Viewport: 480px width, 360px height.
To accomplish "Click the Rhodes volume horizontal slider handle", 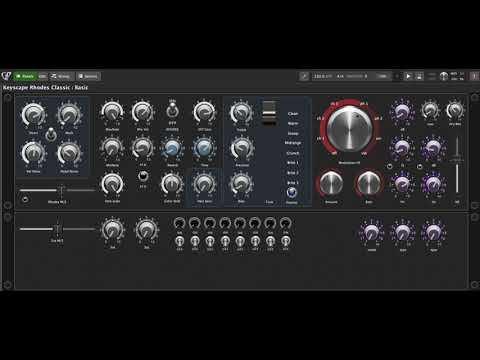I will pos(61,190).
